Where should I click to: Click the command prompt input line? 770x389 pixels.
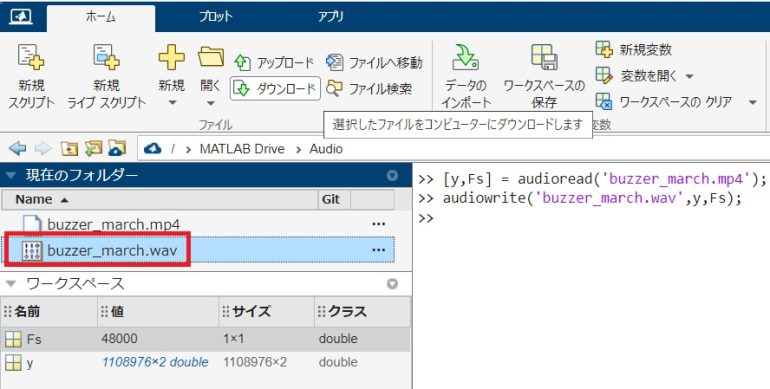point(592,218)
